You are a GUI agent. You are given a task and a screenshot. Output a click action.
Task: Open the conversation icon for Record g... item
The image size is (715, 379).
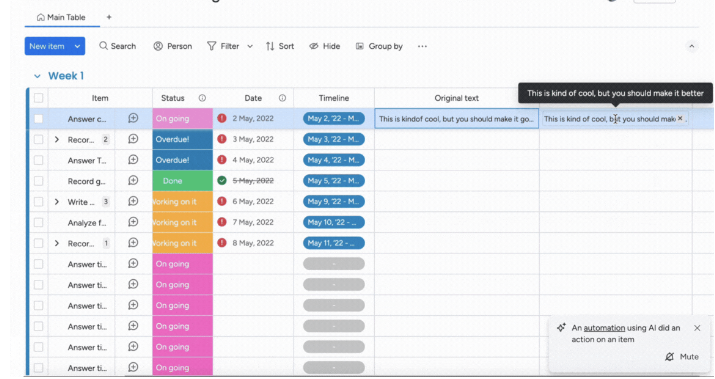pyautogui.click(x=133, y=181)
